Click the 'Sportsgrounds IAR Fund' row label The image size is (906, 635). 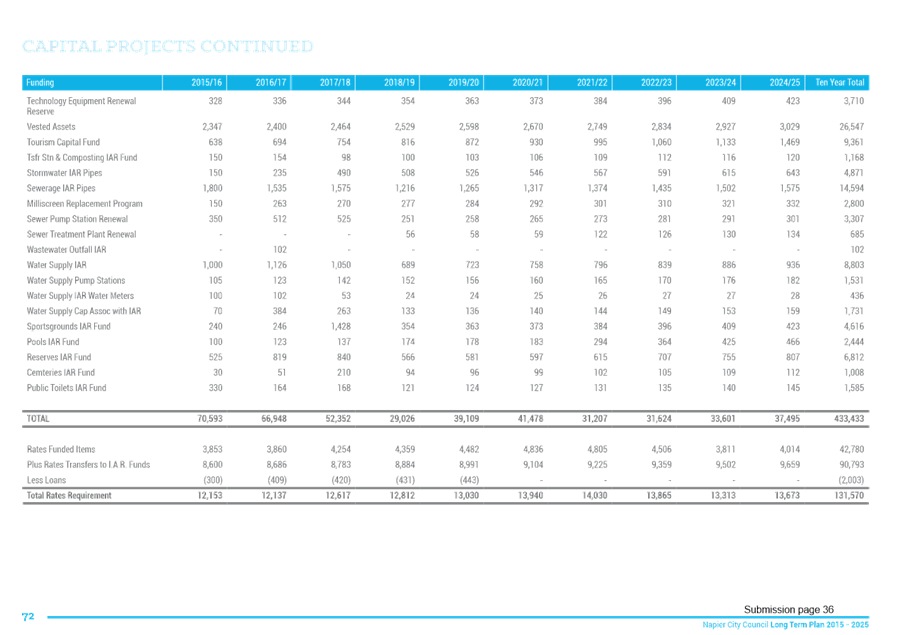pos(68,326)
